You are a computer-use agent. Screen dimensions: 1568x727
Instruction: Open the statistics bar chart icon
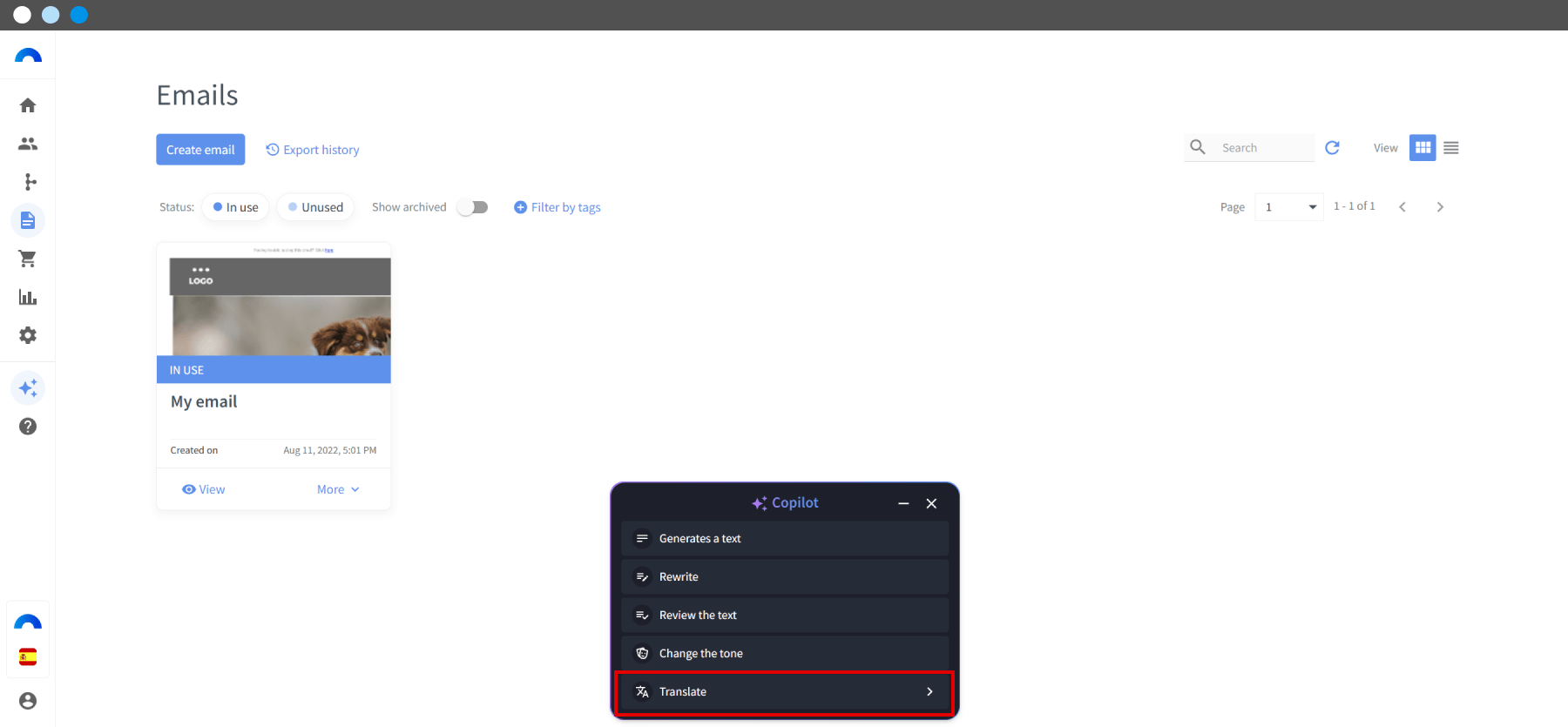28,297
